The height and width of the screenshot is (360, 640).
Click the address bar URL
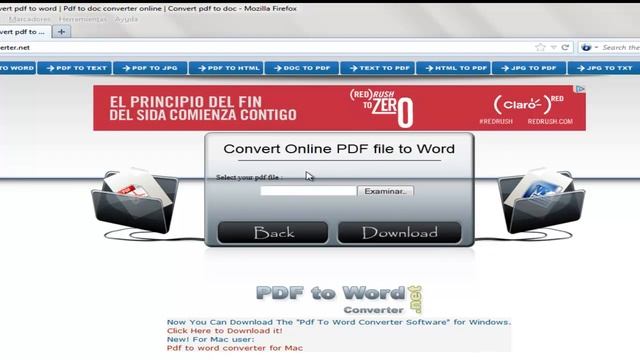pos(265,47)
